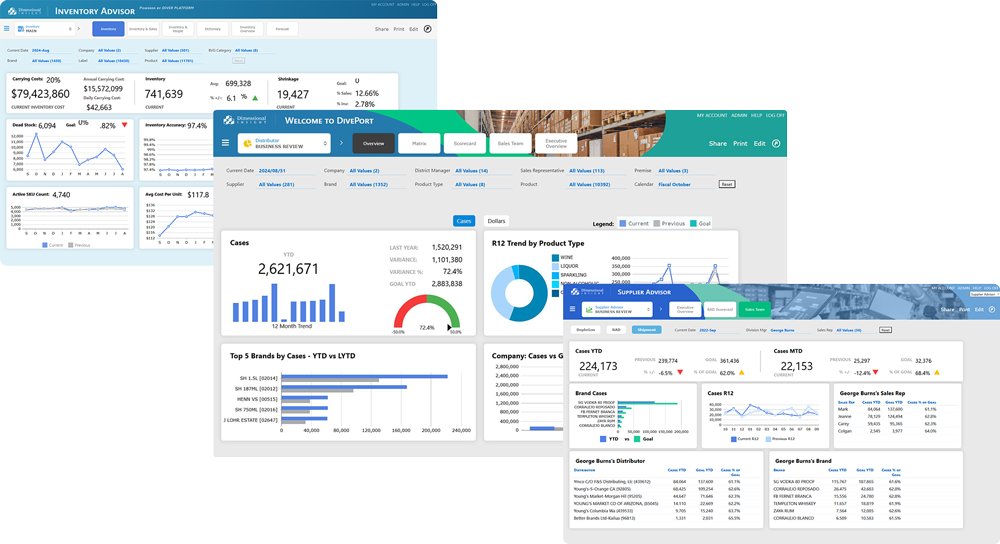Click compass icon beside DivePort Edit
This screenshot has height=544, width=1000.
777,143
